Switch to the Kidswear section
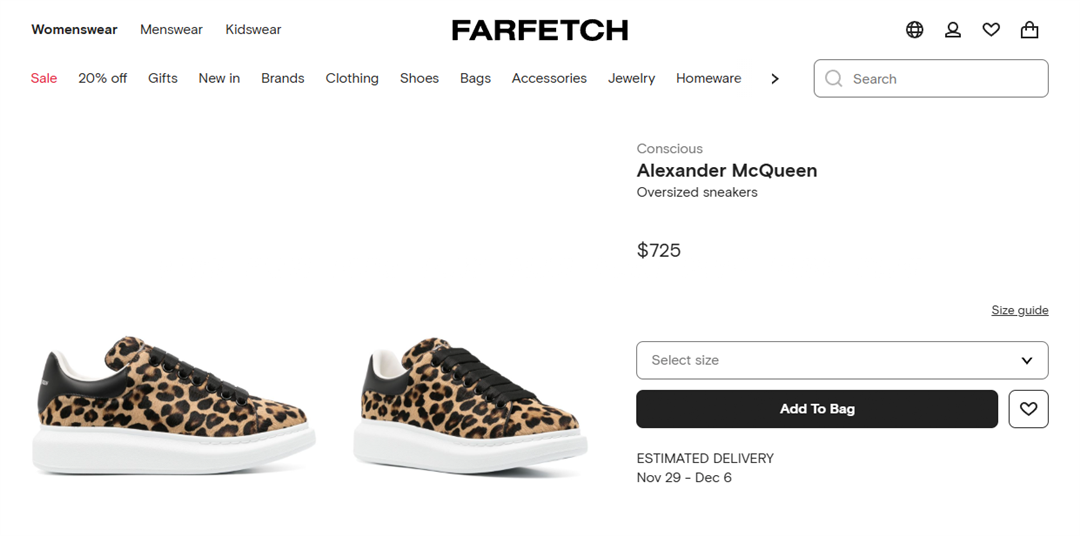 pos(253,30)
